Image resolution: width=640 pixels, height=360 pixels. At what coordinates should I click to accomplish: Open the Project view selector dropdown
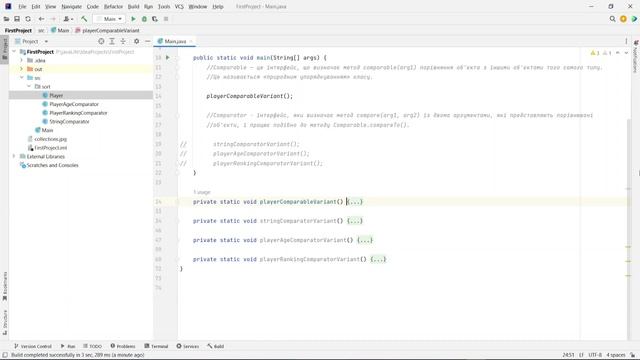(31, 41)
